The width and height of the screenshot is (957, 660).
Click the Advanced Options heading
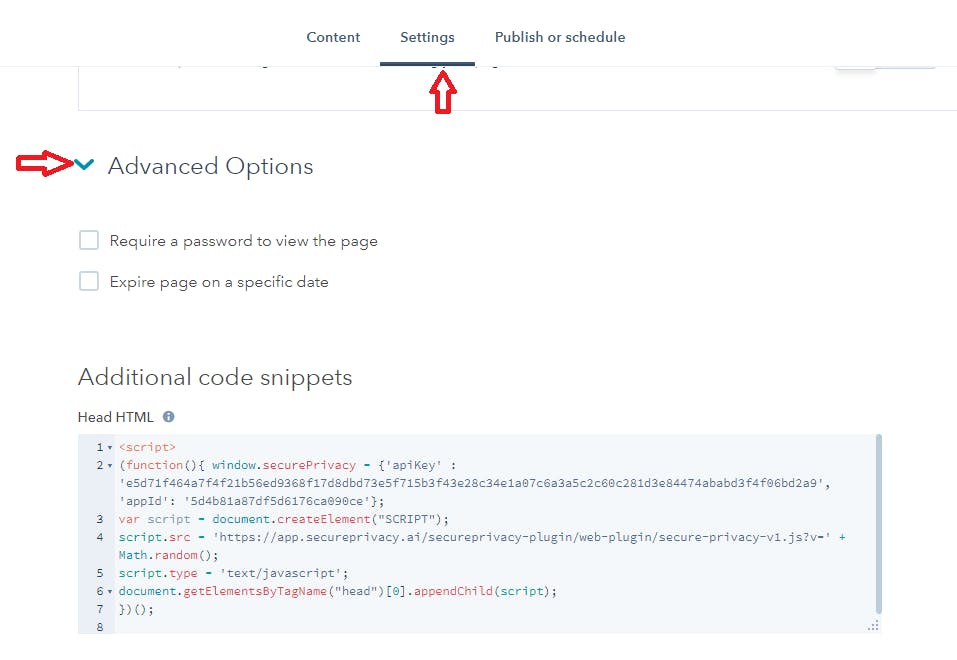(211, 166)
